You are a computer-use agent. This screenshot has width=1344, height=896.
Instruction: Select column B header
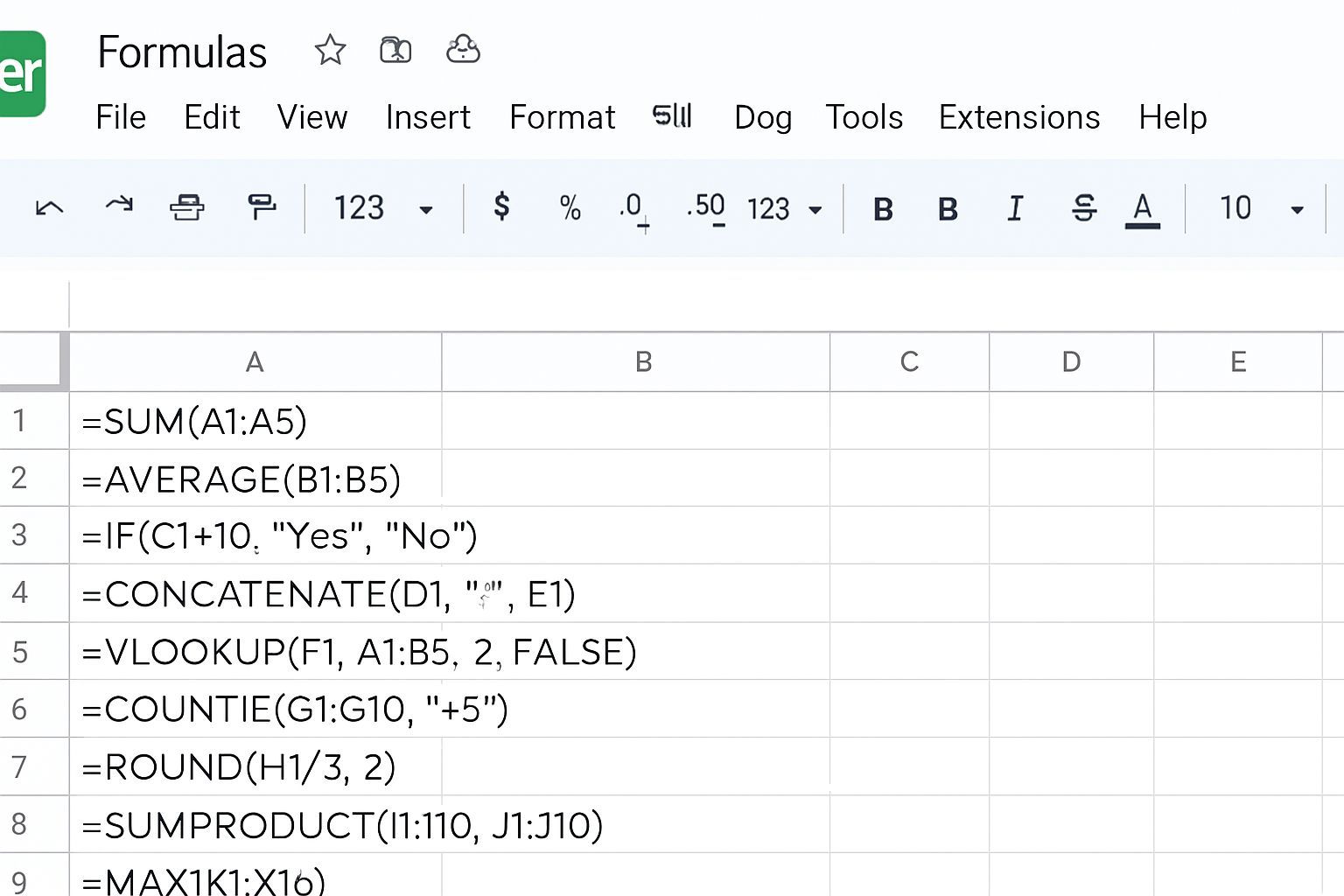coord(643,361)
